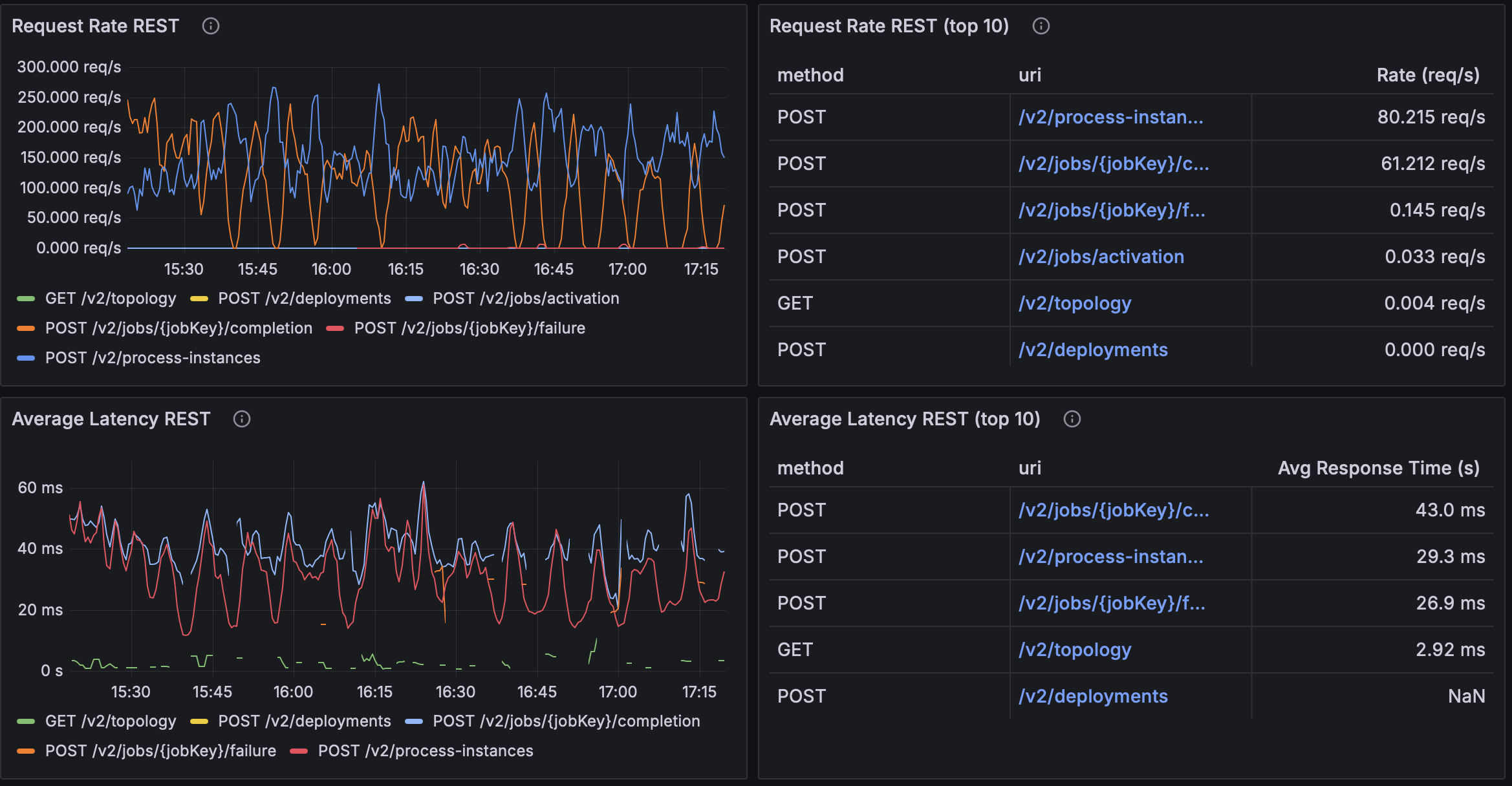Click orange swatch of completion series in rate legend

[x=26, y=328]
